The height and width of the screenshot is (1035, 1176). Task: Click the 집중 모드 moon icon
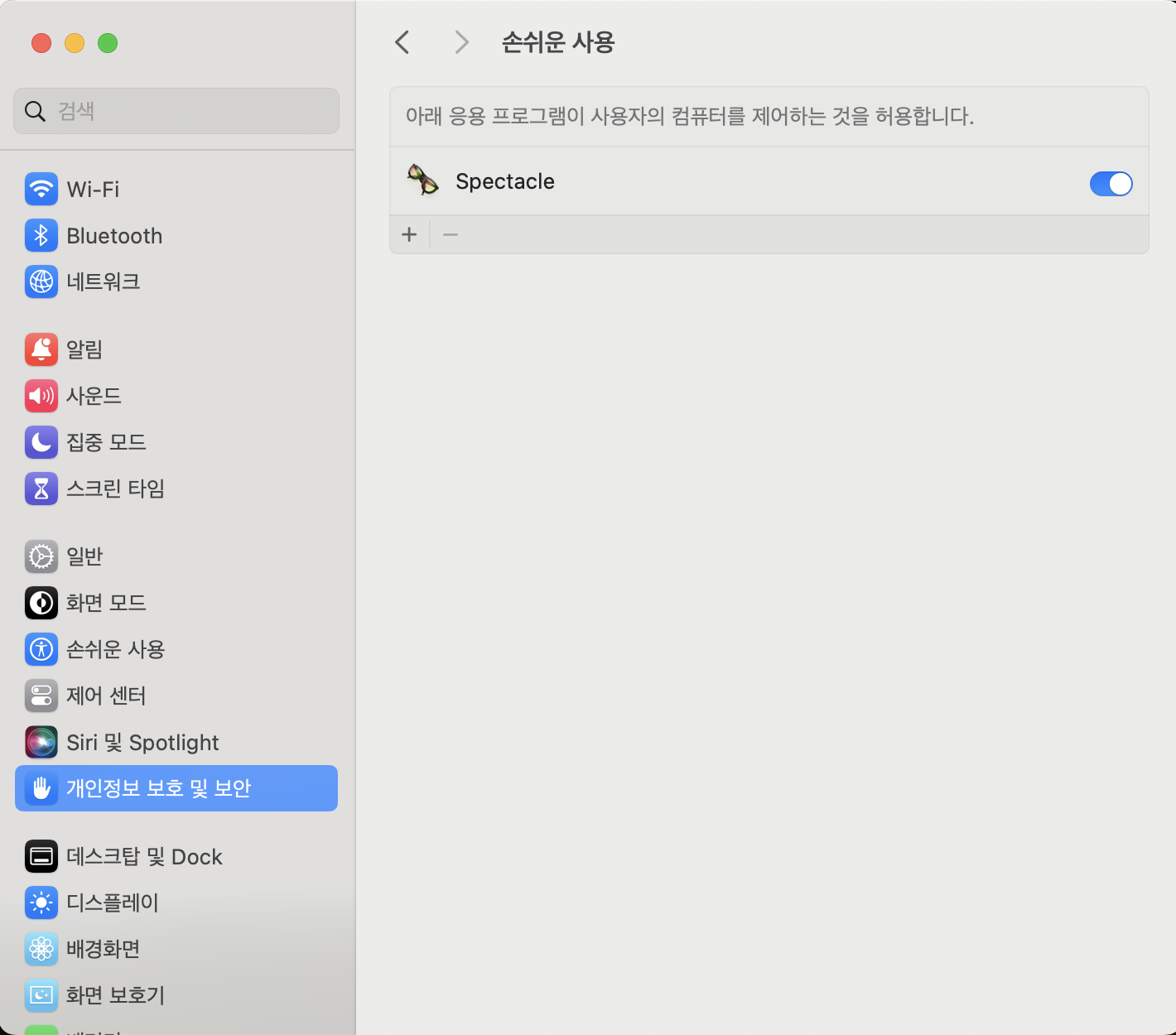(41, 442)
